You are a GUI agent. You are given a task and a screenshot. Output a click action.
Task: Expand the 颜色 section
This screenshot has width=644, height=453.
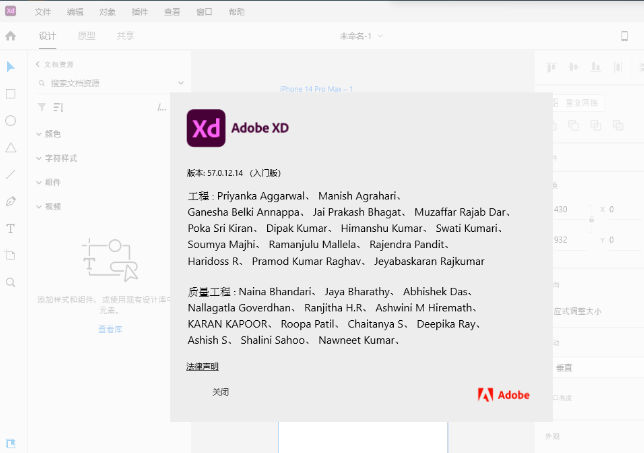coord(52,134)
